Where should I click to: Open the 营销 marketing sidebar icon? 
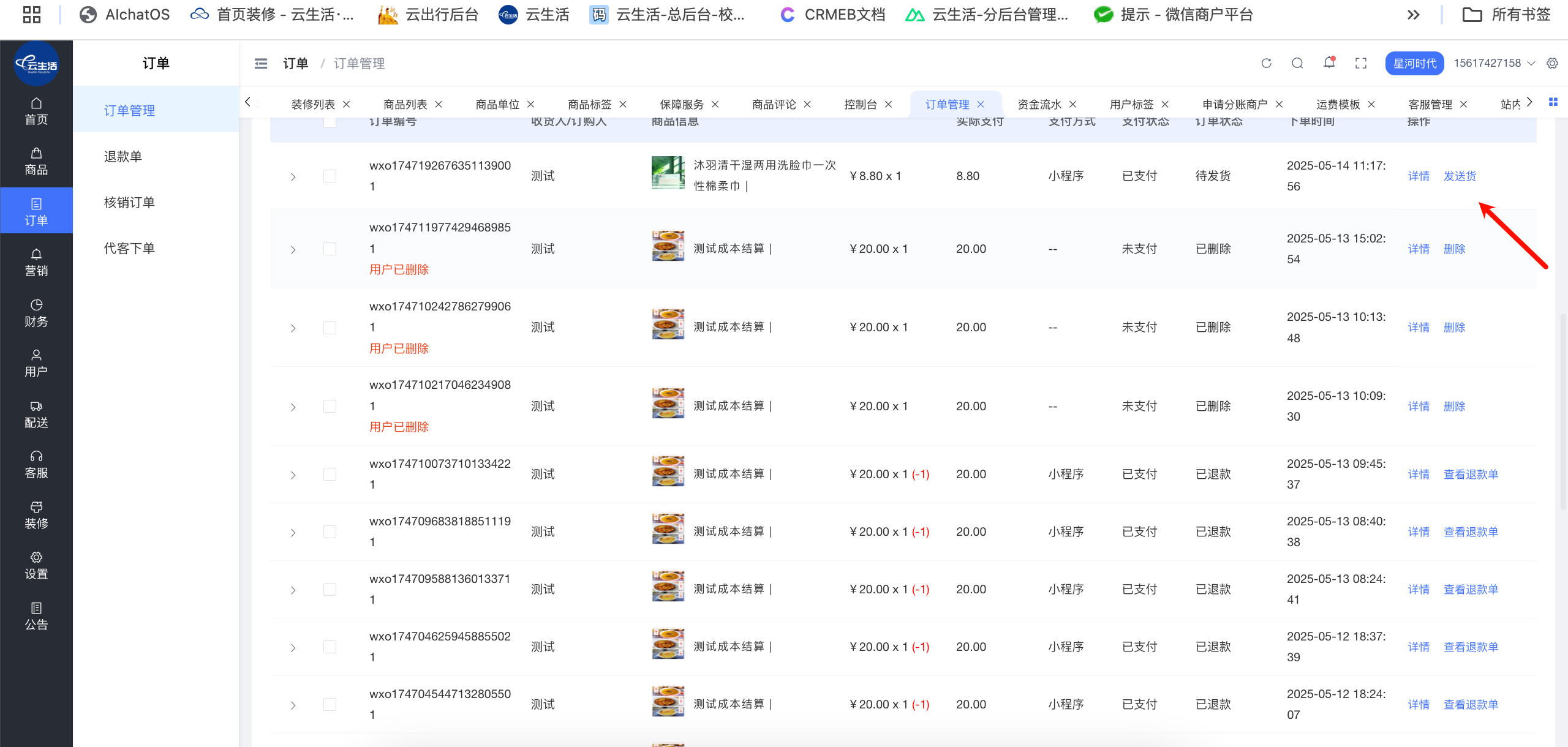36,263
